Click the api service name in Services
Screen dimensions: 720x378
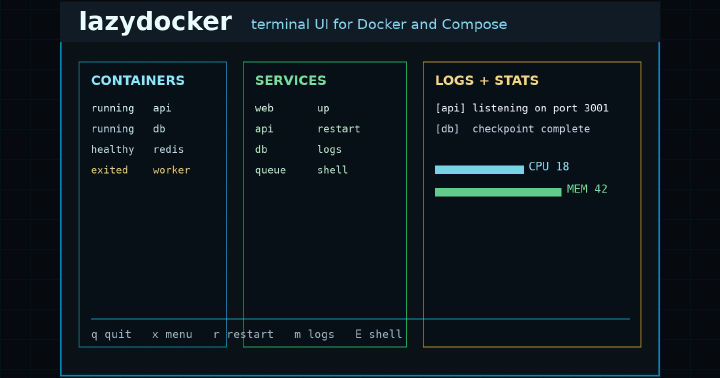tap(264, 129)
